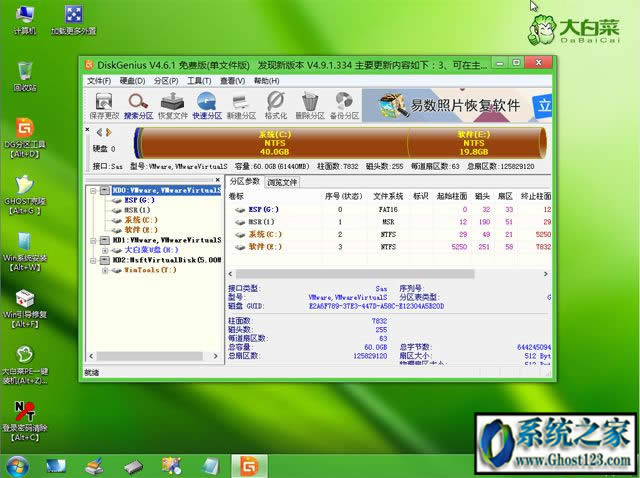
Task: Click the New Partition (新建分区) icon
Action: 241,105
